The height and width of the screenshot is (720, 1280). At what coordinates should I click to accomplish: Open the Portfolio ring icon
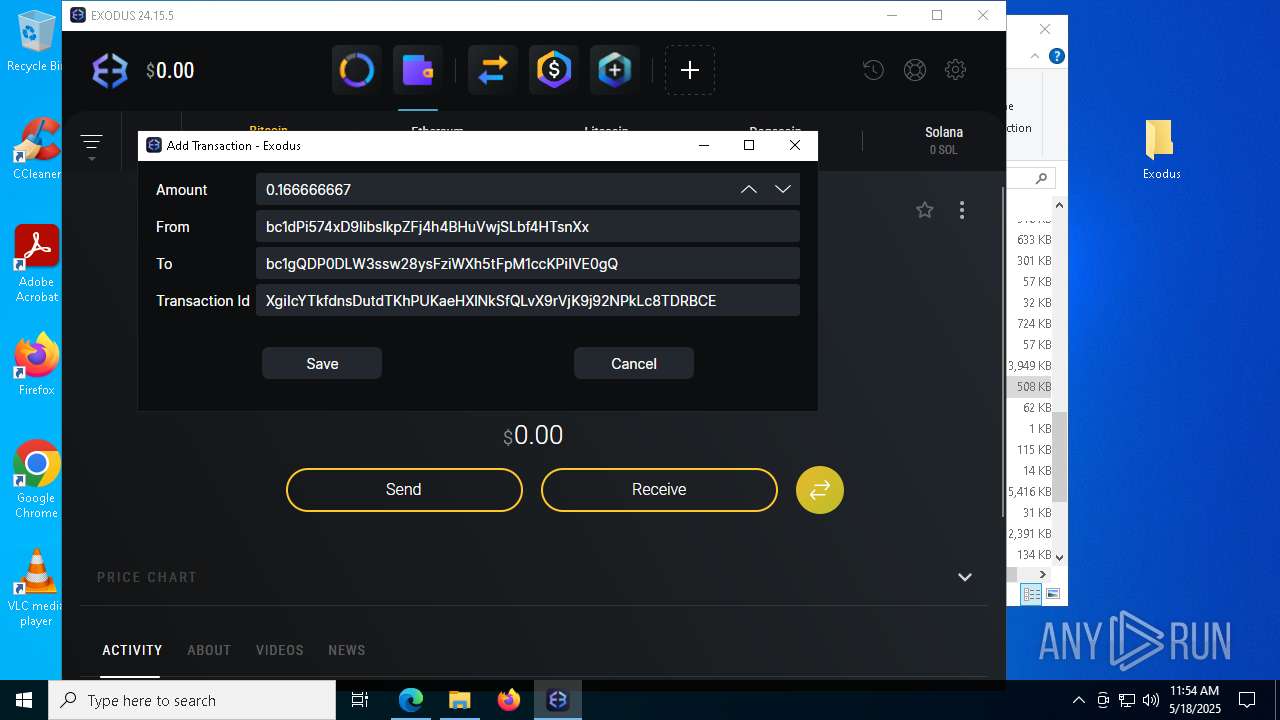coord(357,70)
